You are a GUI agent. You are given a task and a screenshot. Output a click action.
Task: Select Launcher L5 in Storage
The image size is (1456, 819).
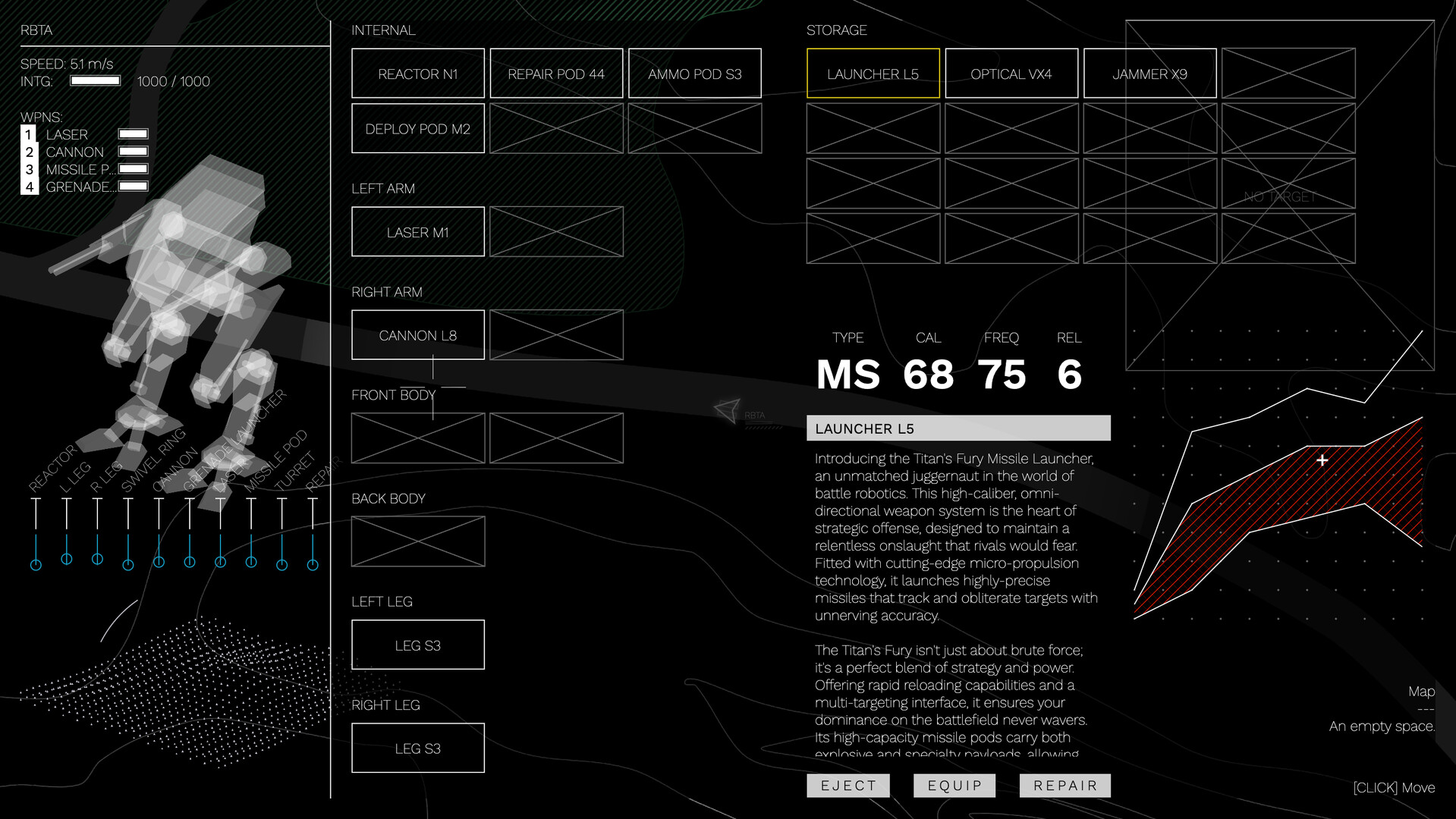click(873, 74)
